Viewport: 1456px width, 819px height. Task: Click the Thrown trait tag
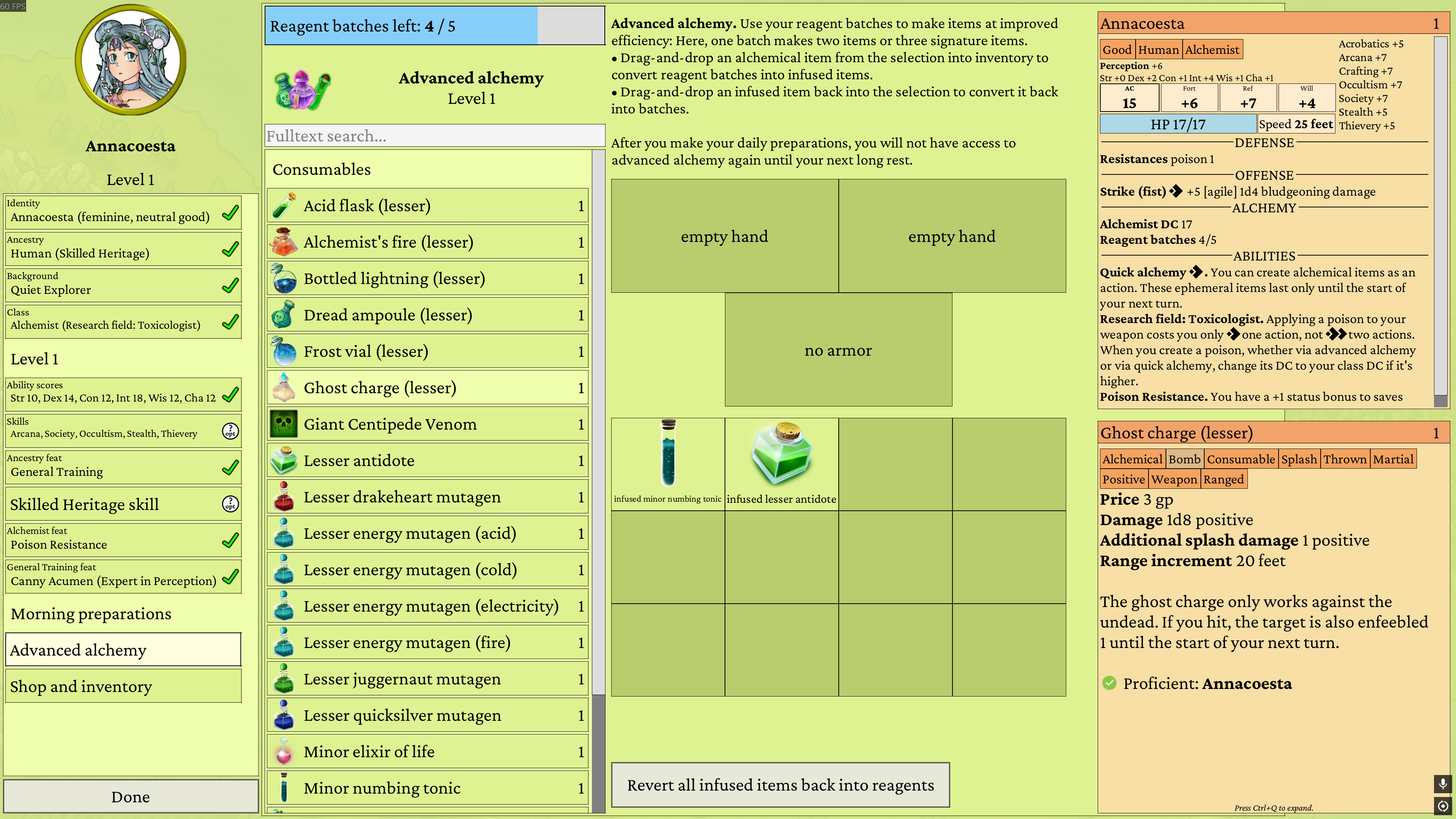coord(1345,459)
